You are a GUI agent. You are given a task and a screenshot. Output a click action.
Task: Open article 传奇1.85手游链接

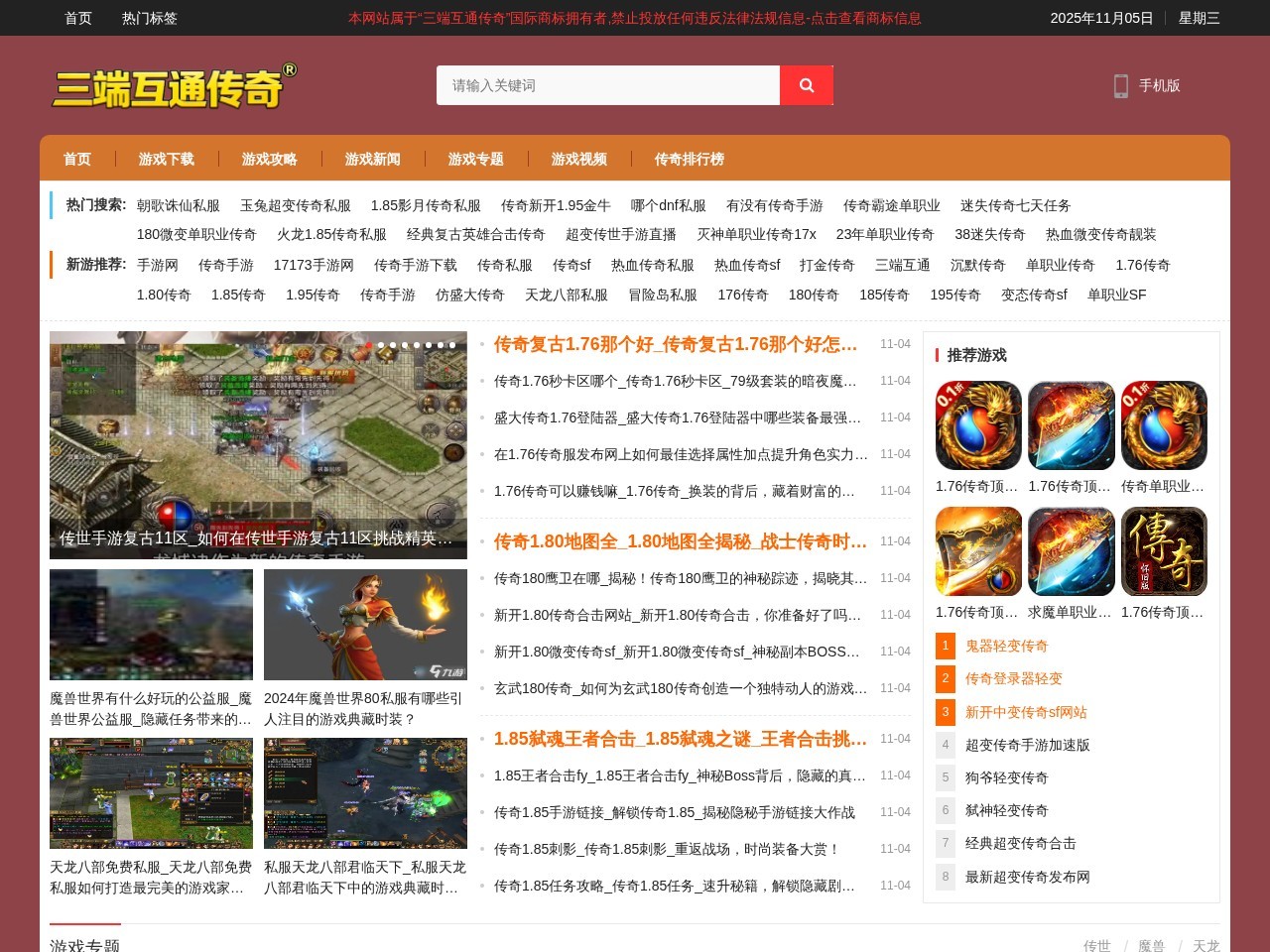click(x=675, y=812)
